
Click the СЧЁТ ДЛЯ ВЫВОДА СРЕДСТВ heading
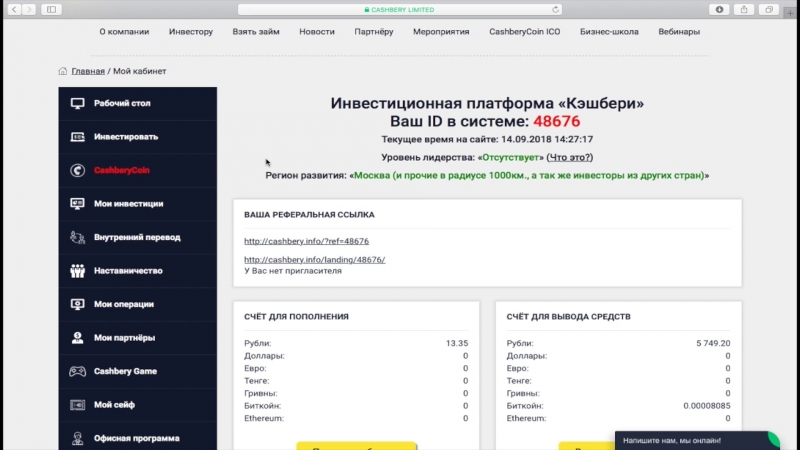568,317
